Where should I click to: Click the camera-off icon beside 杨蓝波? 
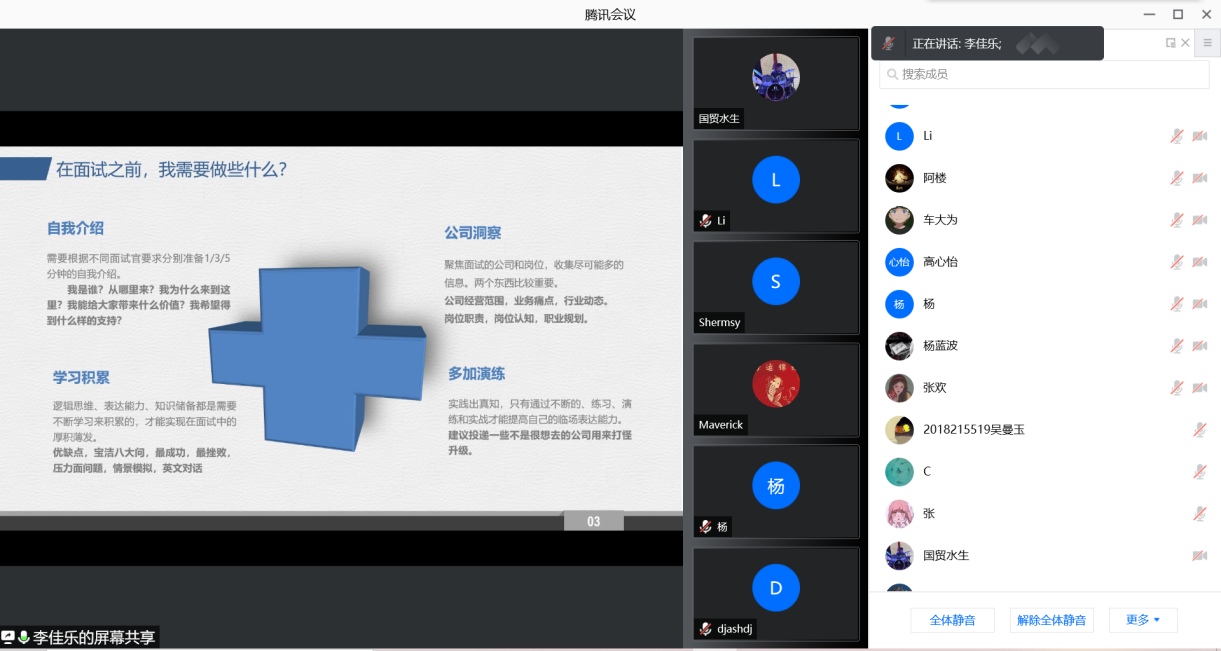[1199, 346]
